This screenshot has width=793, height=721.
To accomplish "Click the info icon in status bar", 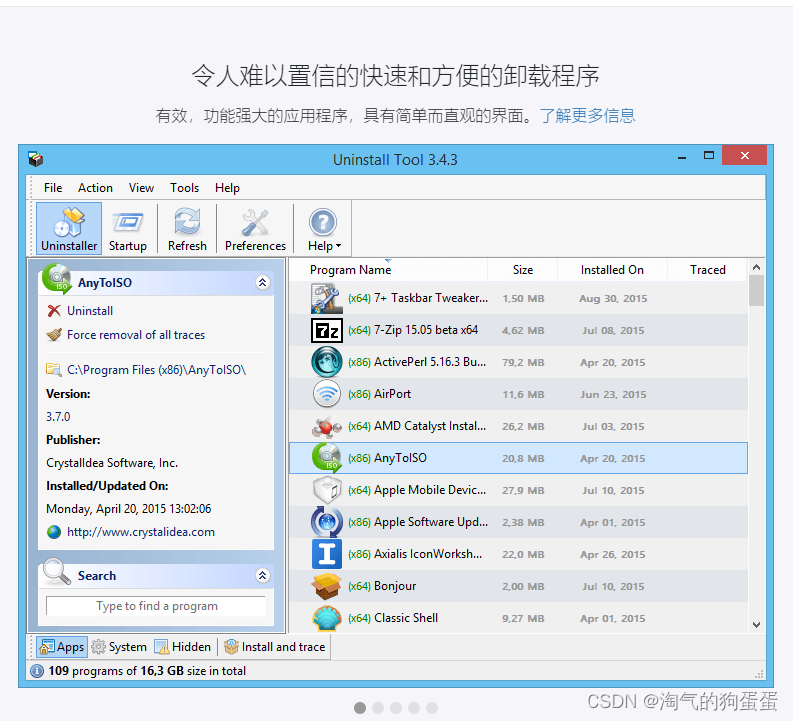I will [37, 671].
